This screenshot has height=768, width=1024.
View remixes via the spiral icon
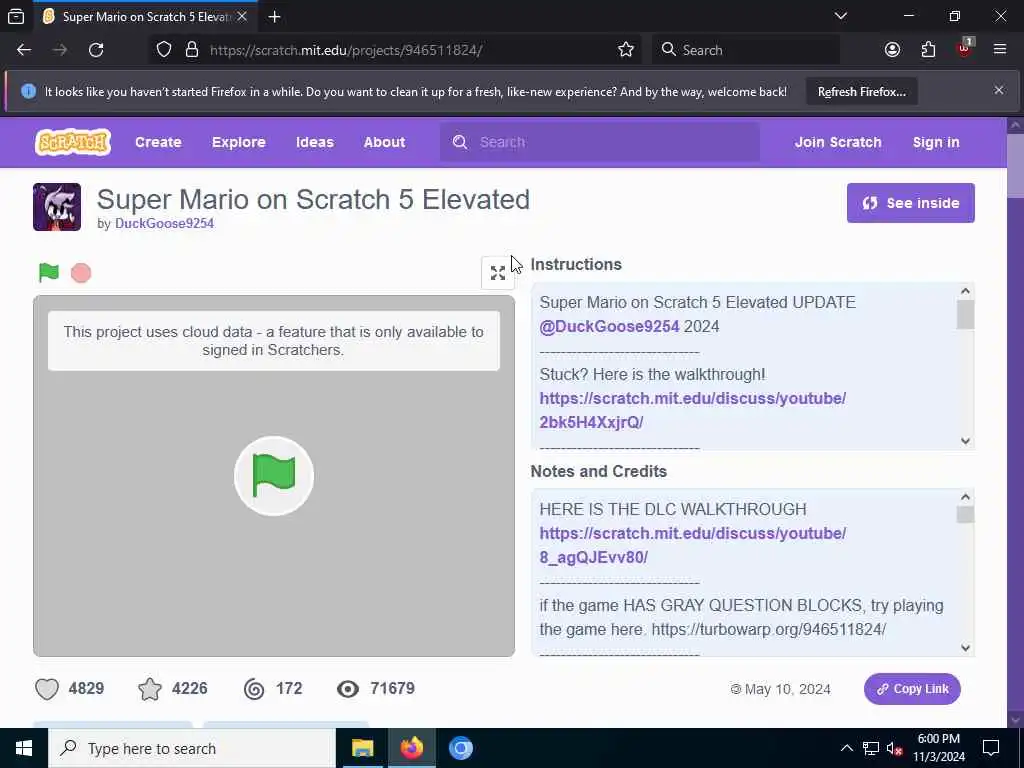(x=254, y=689)
